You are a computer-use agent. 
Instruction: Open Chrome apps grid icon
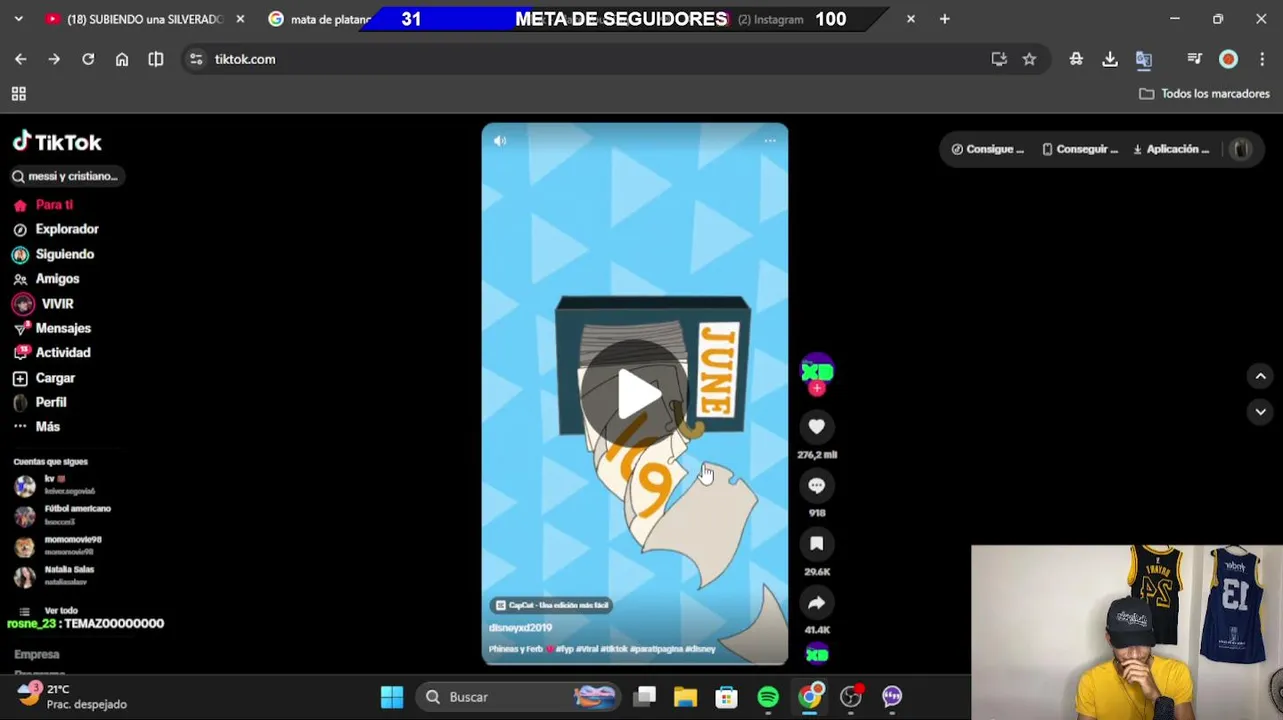[x=18, y=94]
